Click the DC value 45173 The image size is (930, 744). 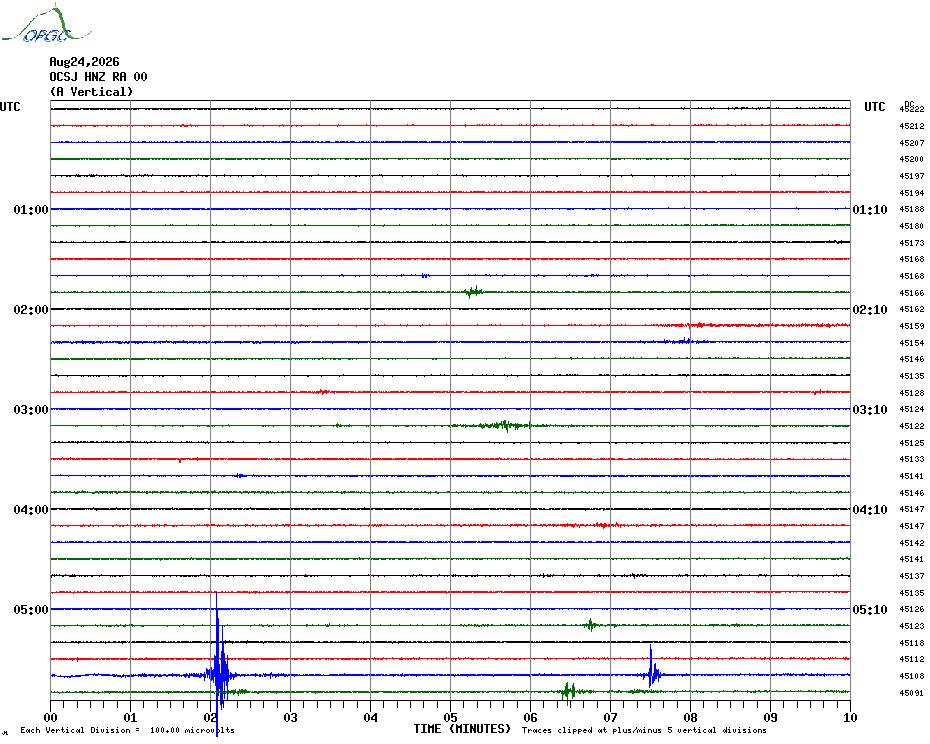point(912,243)
